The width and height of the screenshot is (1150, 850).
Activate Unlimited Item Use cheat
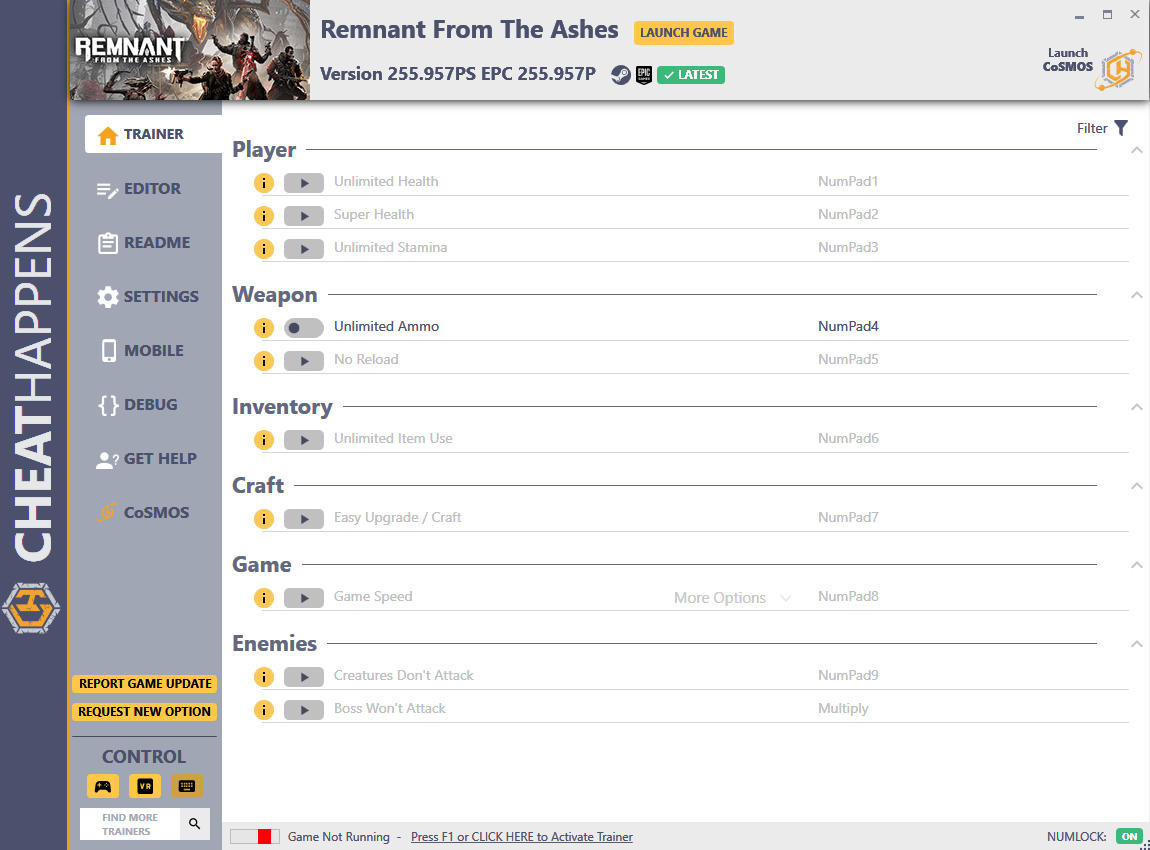304,440
